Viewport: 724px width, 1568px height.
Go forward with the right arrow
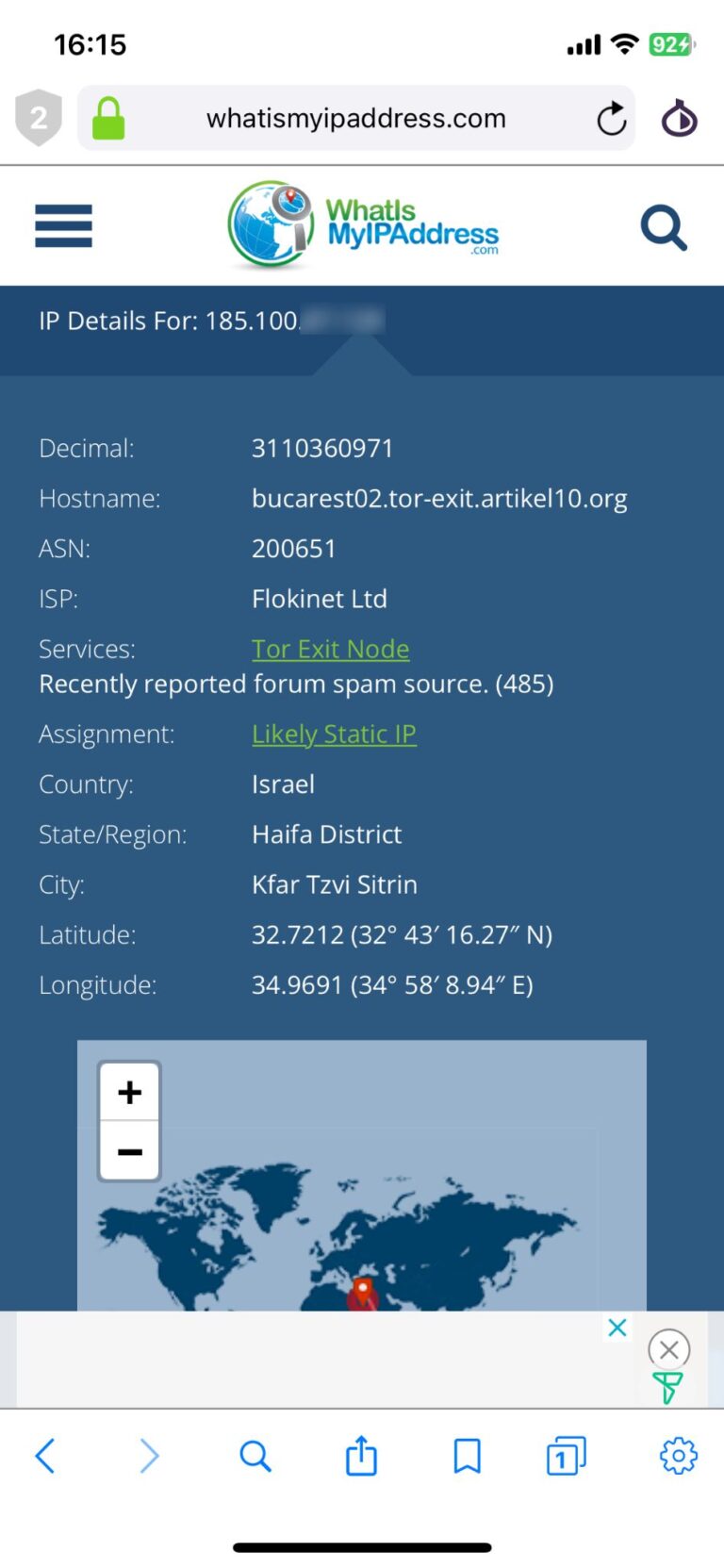coord(149,1456)
